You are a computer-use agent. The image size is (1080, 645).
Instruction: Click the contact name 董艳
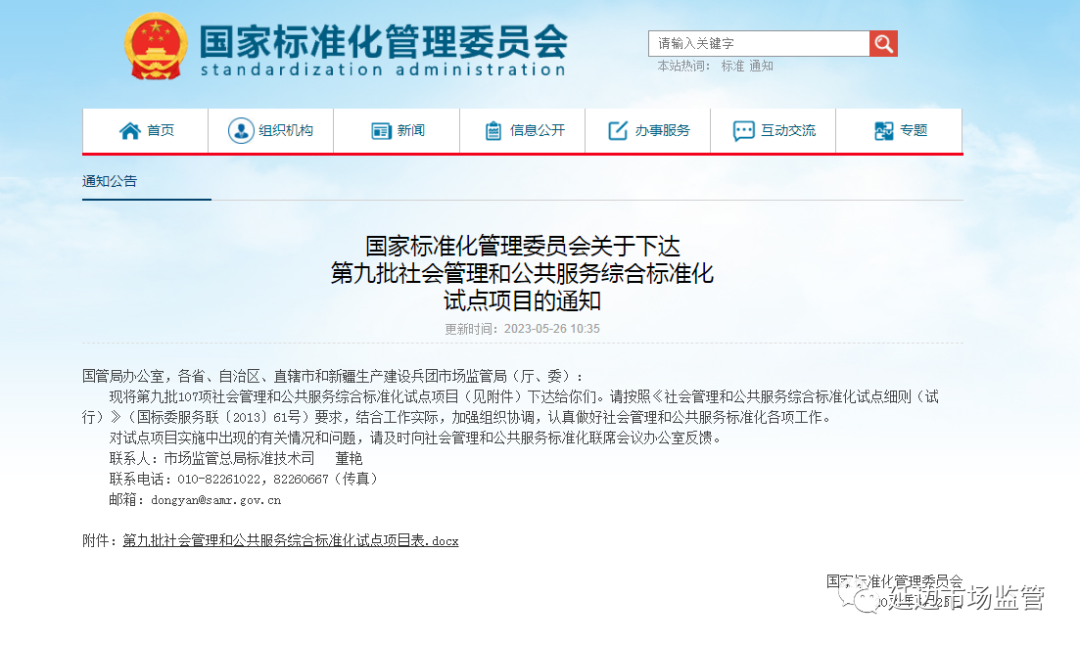[x=349, y=459]
